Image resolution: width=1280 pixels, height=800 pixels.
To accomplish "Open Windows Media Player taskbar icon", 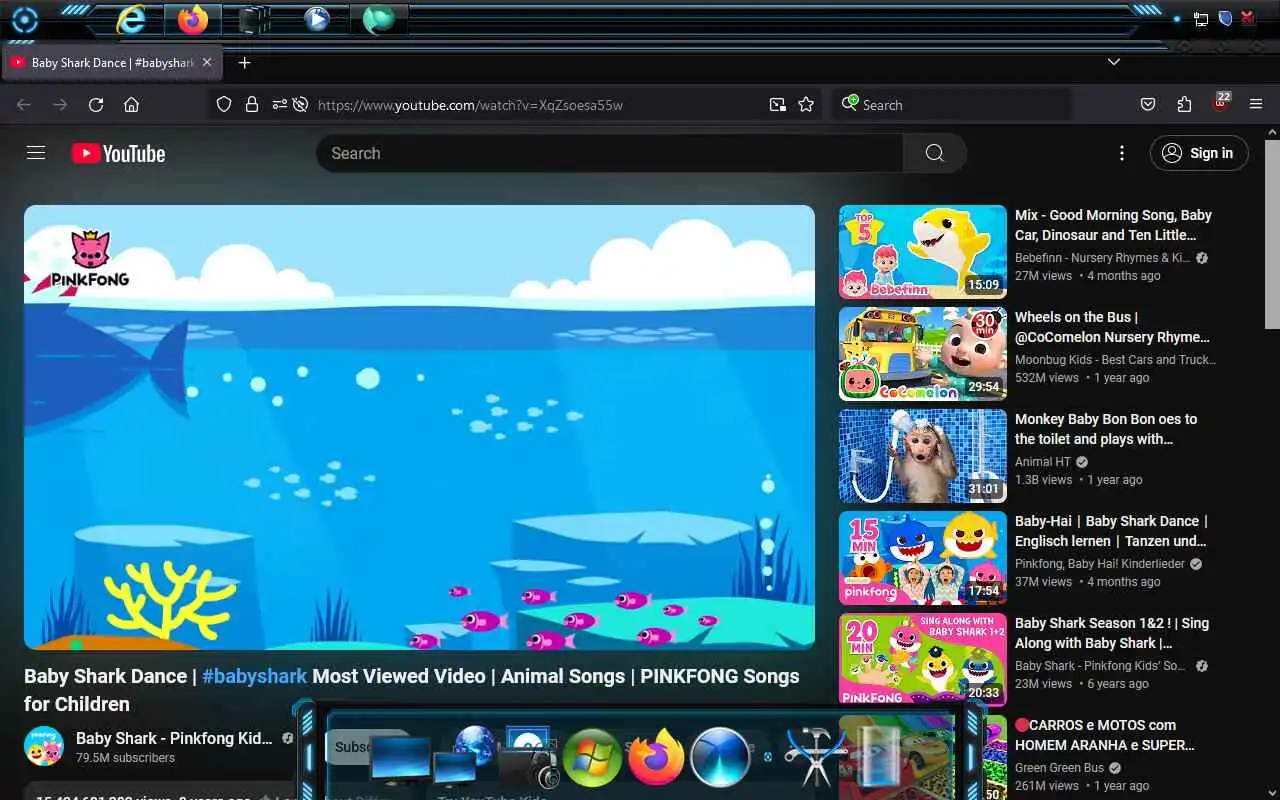I will pos(317,19).
